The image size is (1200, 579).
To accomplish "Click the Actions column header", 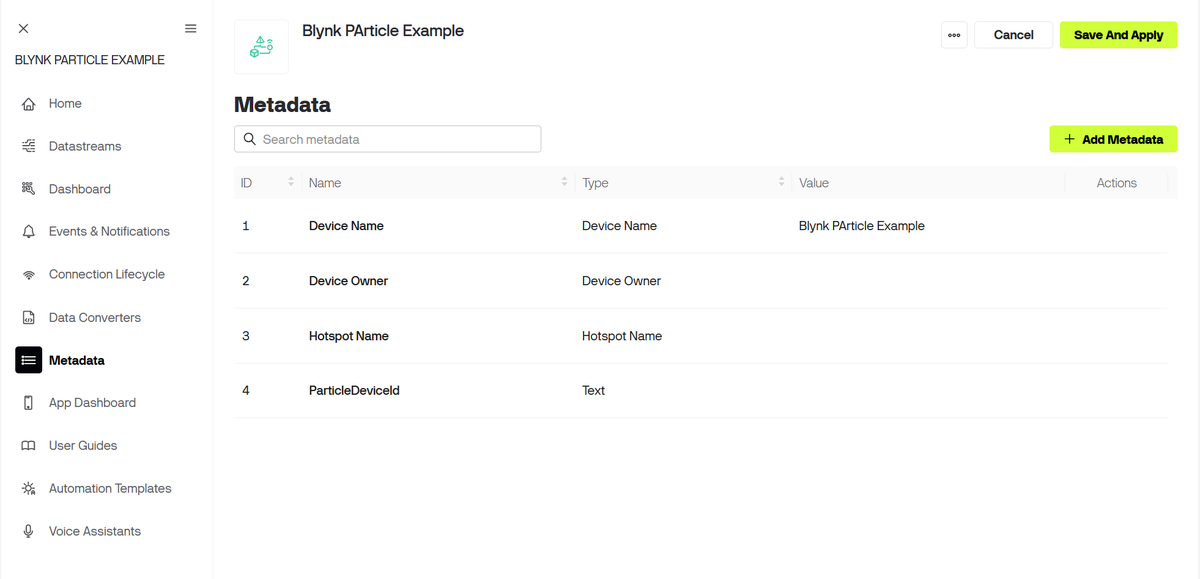I will coord(1116,183).
